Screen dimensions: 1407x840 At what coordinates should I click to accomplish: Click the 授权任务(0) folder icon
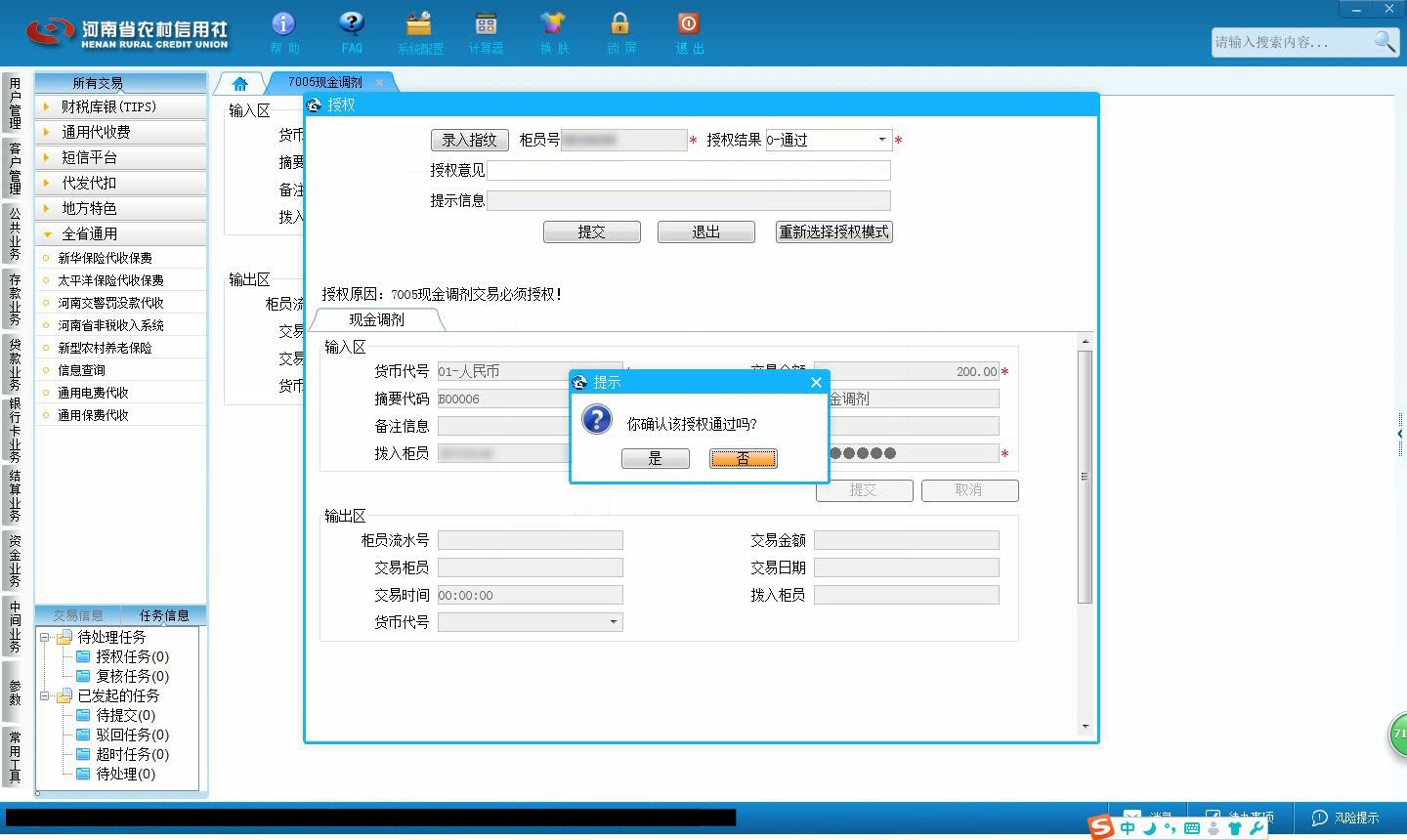pos(83,656)
